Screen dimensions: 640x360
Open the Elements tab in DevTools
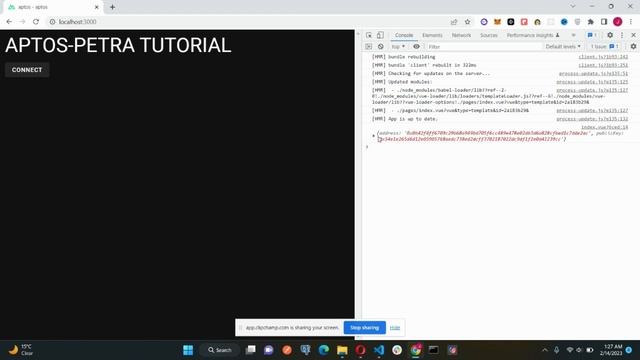[x=432, y=36]
